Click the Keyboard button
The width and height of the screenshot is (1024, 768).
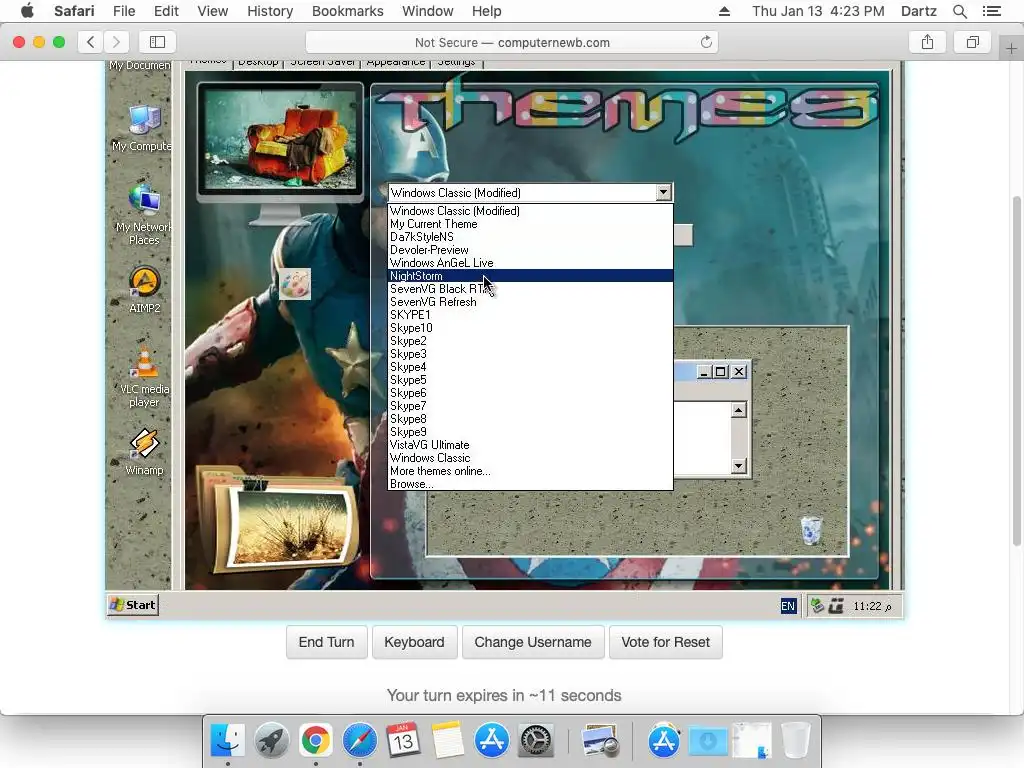point(414,642)
